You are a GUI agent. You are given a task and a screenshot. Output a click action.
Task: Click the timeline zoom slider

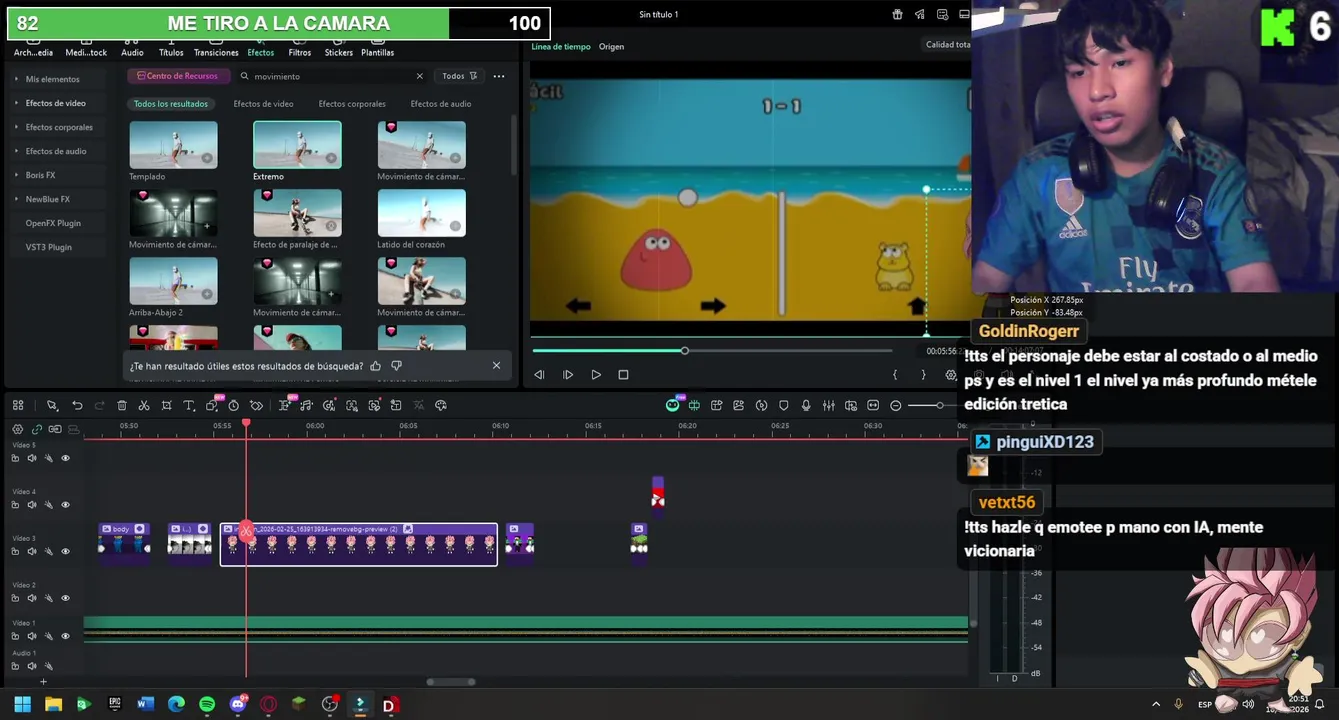click(940, 405)
